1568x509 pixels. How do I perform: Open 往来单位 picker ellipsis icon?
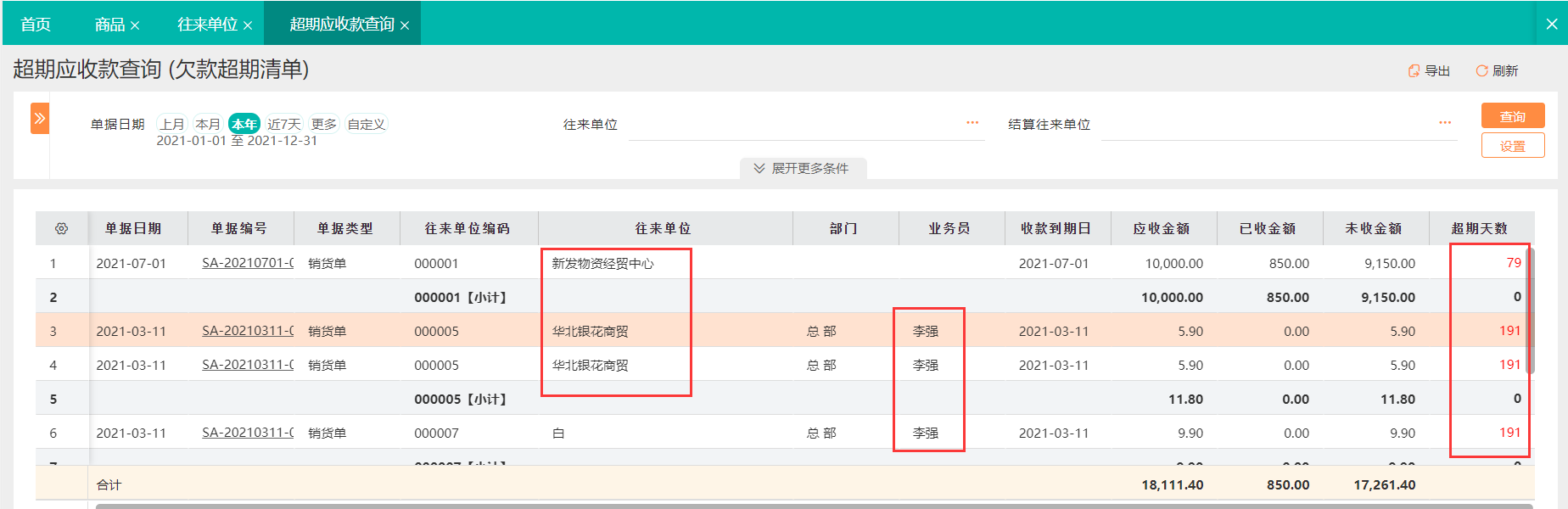click(972, 123)
